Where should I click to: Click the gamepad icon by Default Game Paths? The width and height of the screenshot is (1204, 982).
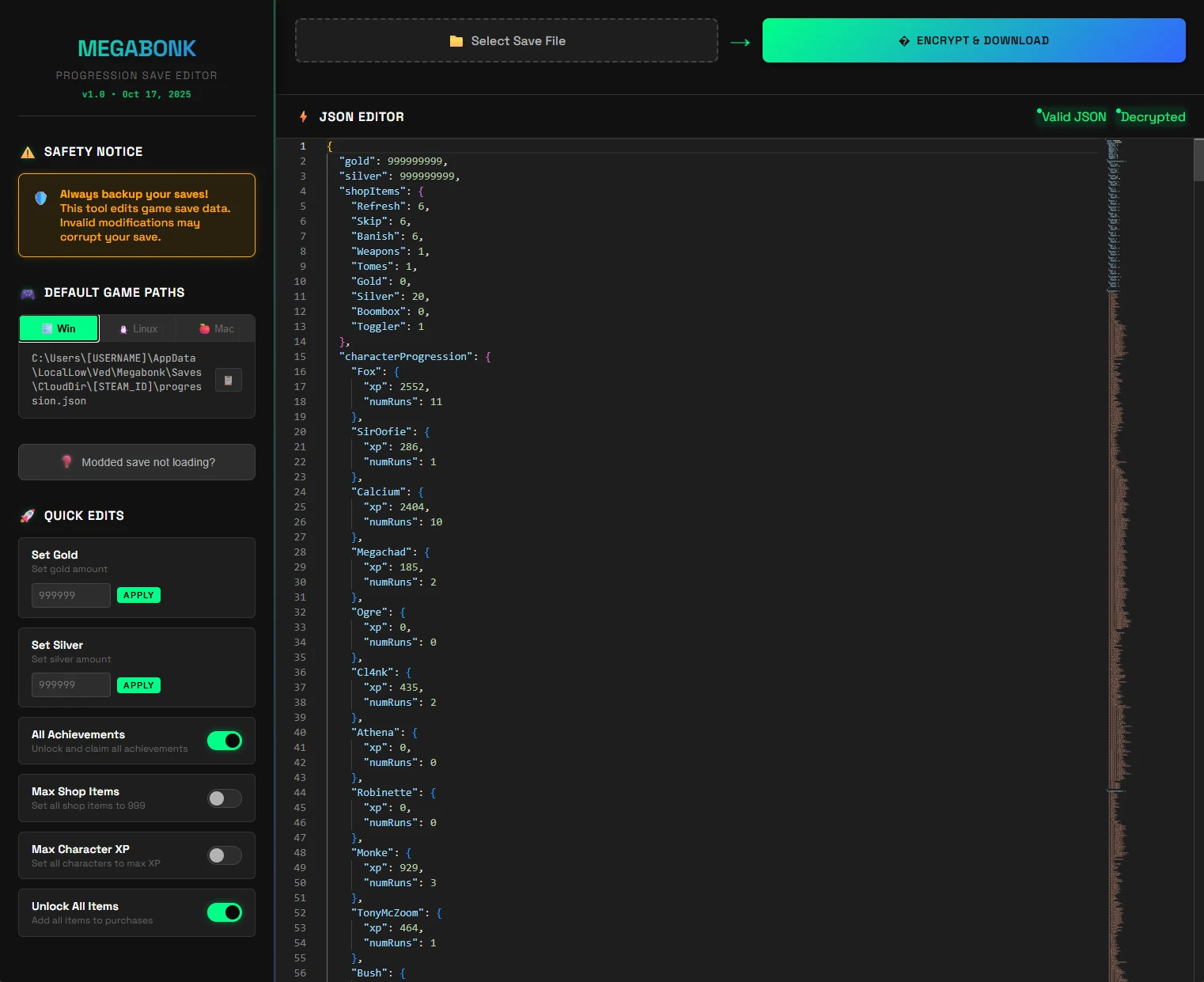pyautogui.click(x=28, y=294)
